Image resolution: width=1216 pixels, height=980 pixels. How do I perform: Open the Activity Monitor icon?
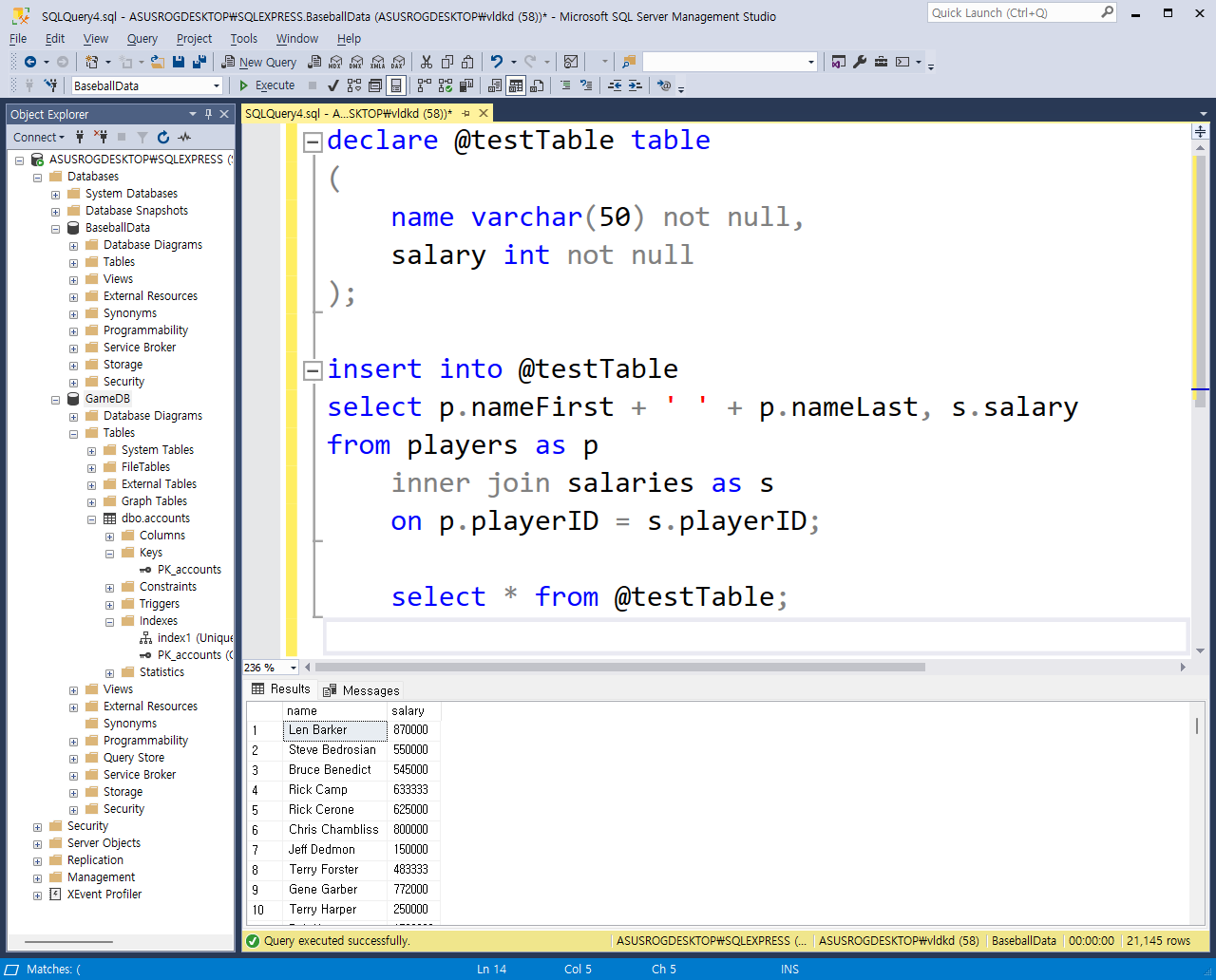(571, 62)
